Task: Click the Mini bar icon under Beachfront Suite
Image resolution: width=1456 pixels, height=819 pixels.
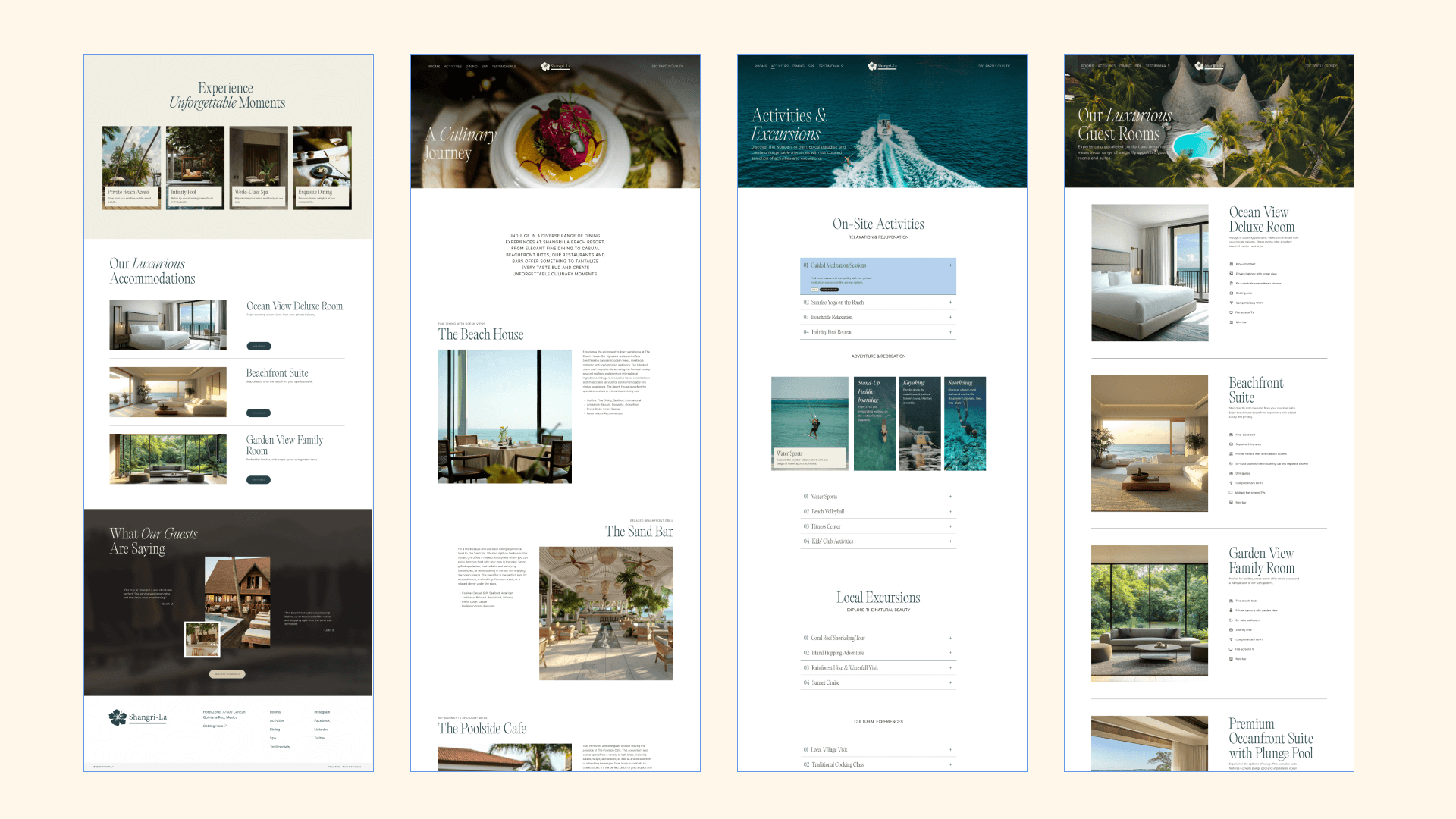Action: tap(1231, 502)
